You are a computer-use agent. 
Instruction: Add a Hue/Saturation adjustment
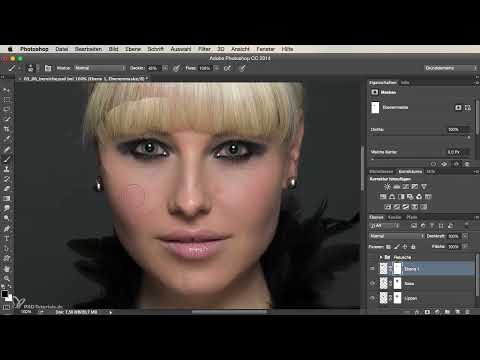click(x=383, y=197)
